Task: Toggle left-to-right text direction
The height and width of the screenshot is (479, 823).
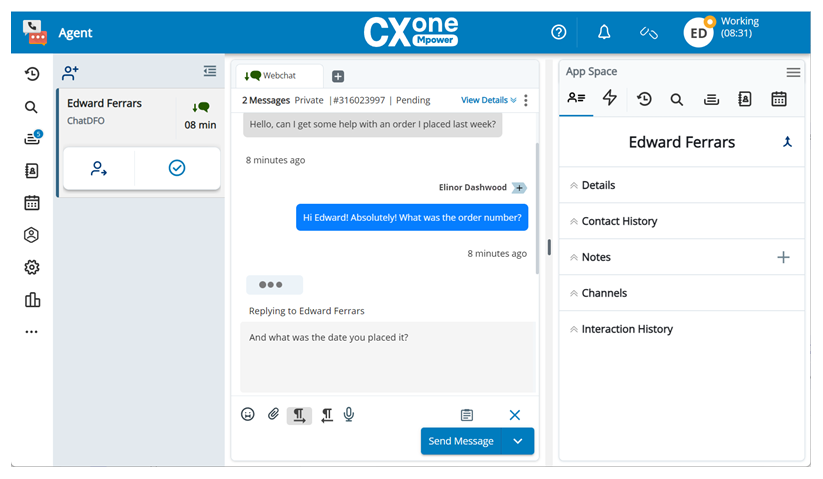Action: tap(299, 415)
